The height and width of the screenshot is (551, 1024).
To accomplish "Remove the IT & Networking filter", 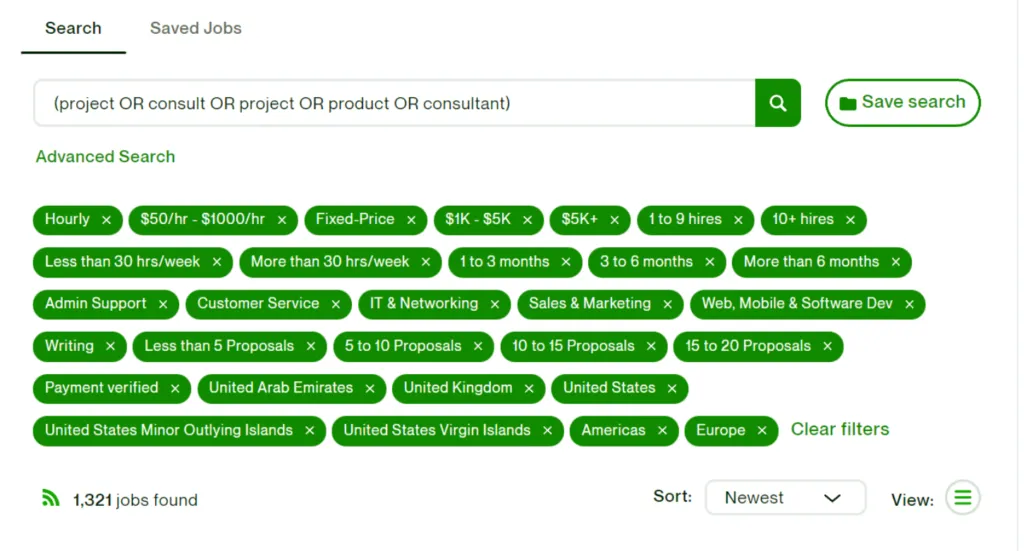I will [495, 304].
